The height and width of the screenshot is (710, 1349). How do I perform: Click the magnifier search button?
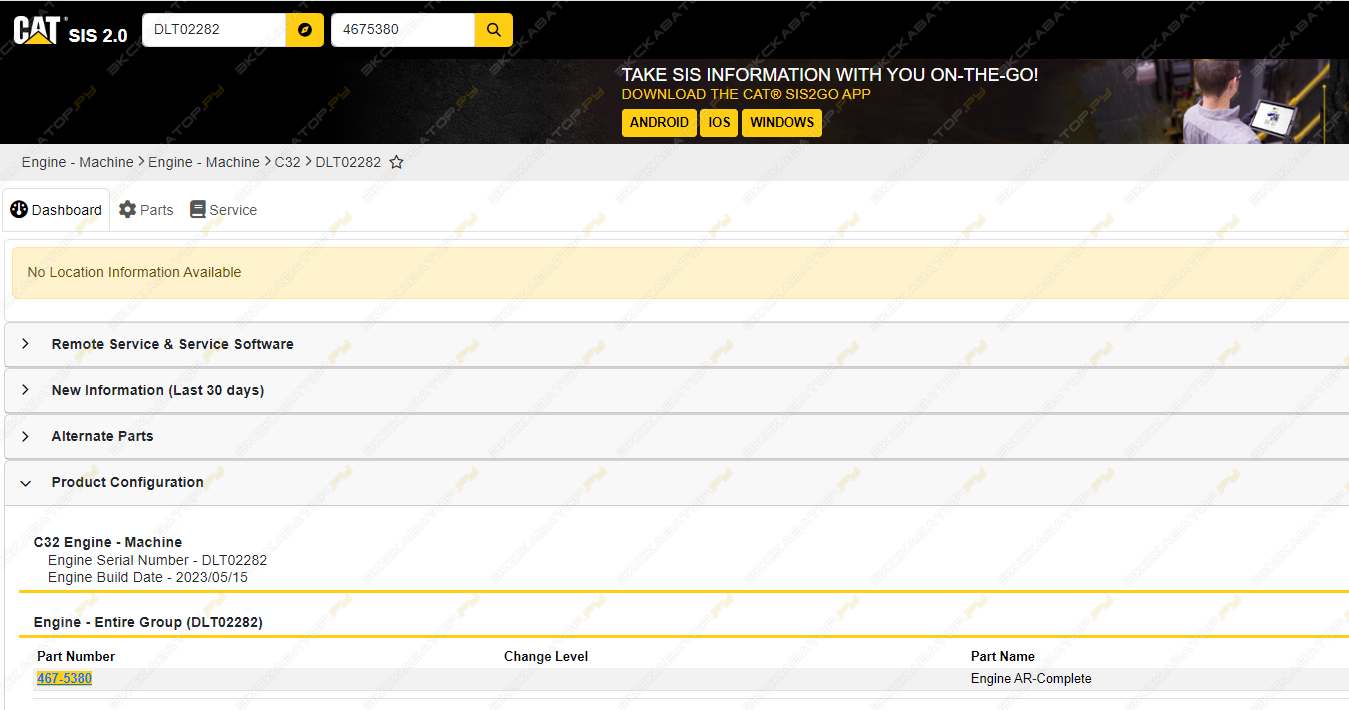pyautogui.click(x=493, y=30)
